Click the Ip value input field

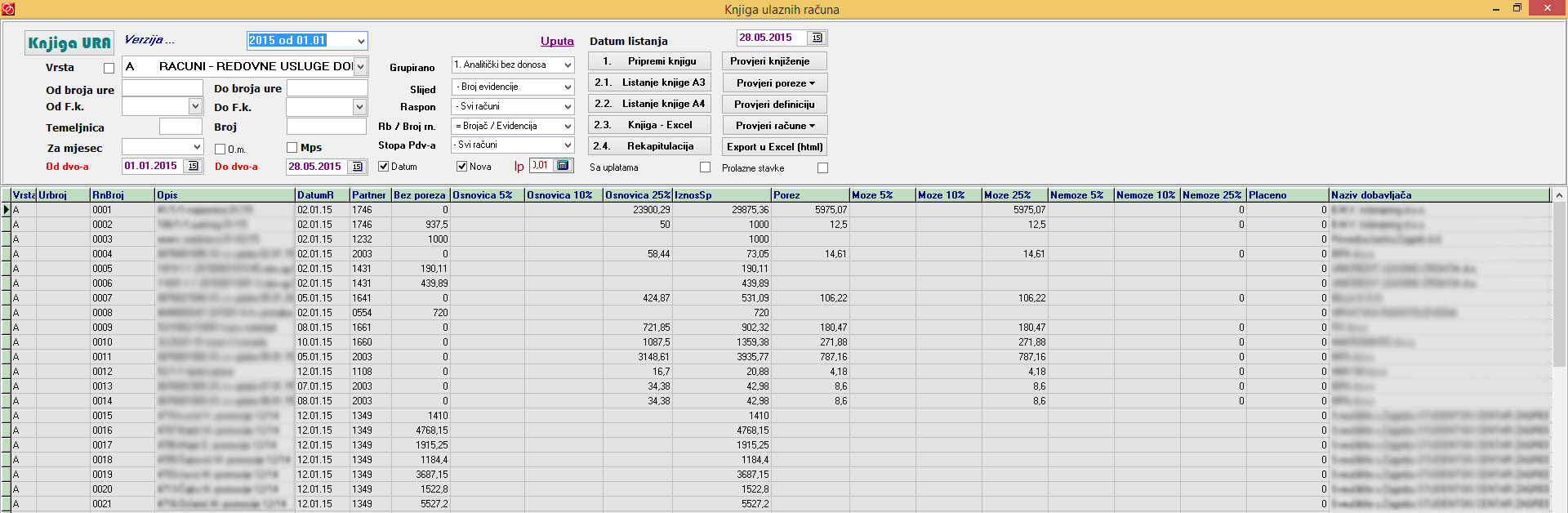tap(541, 165)
